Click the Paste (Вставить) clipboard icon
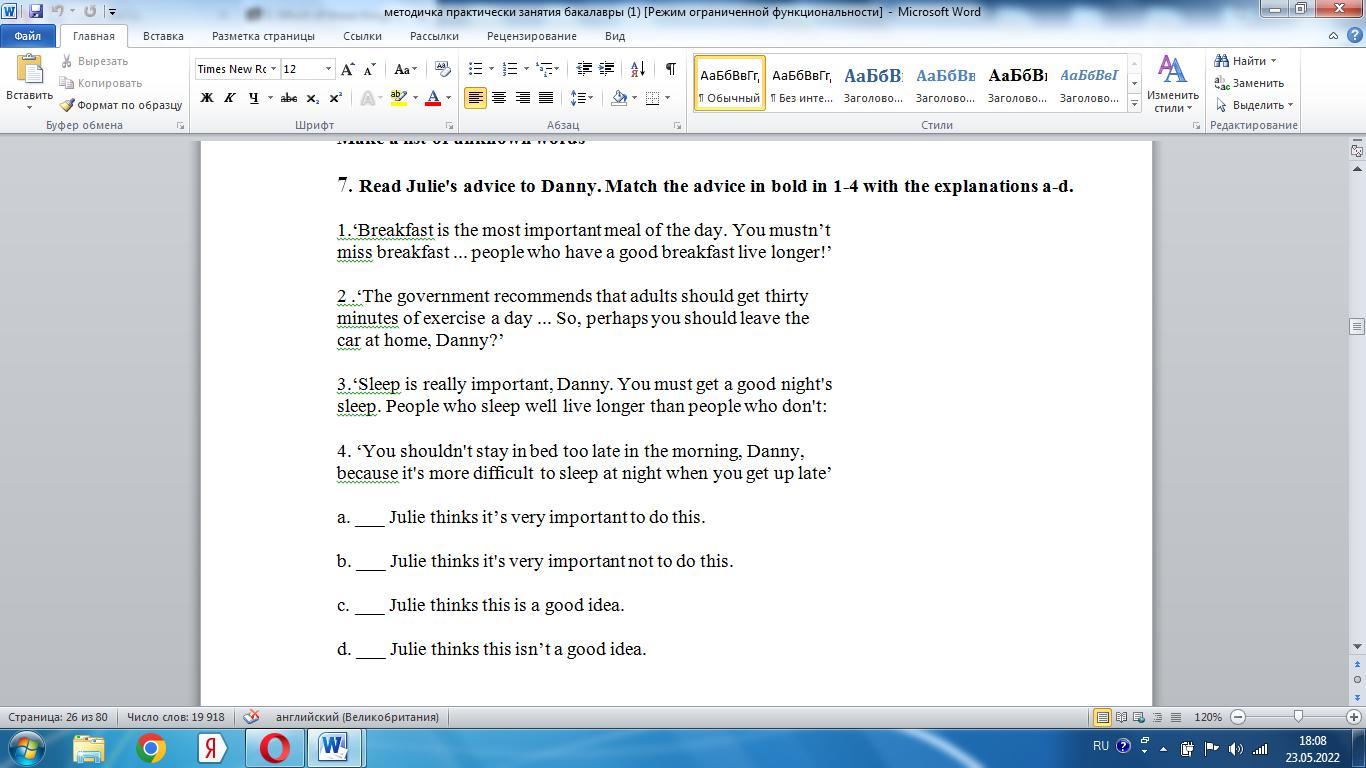Viewport: 1366px width, 768px height. [x=29, y=69]
